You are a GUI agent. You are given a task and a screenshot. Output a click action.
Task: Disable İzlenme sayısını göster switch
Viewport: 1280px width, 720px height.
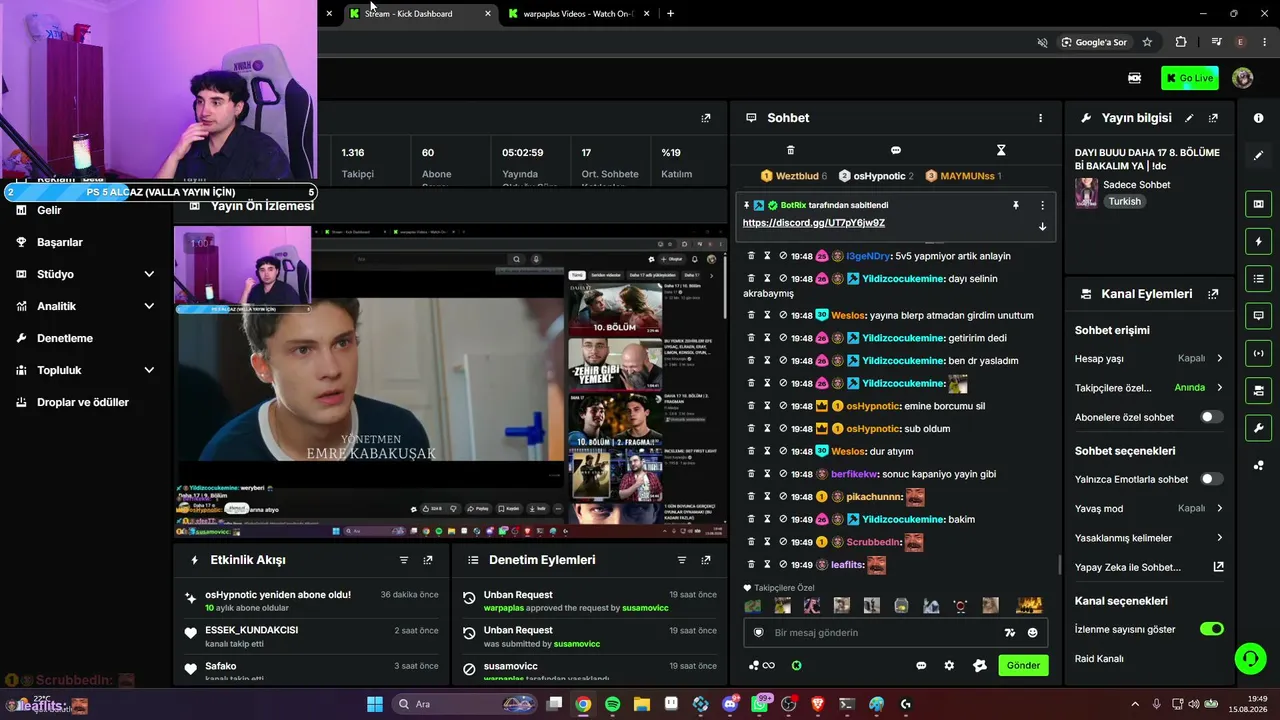tap(1211, 629)
